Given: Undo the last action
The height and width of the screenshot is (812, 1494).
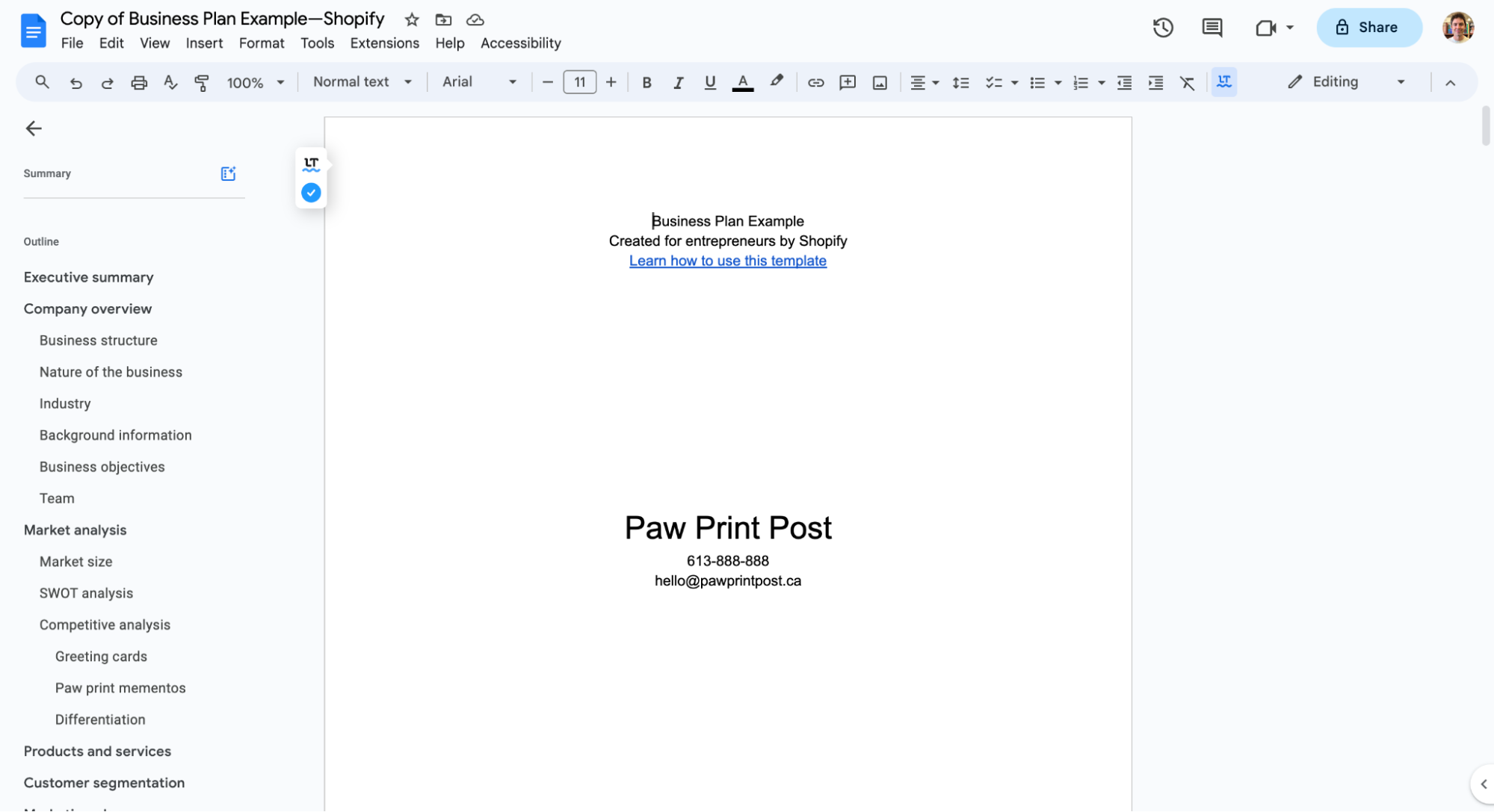Looking at the screenshot, I should (75, 82).
